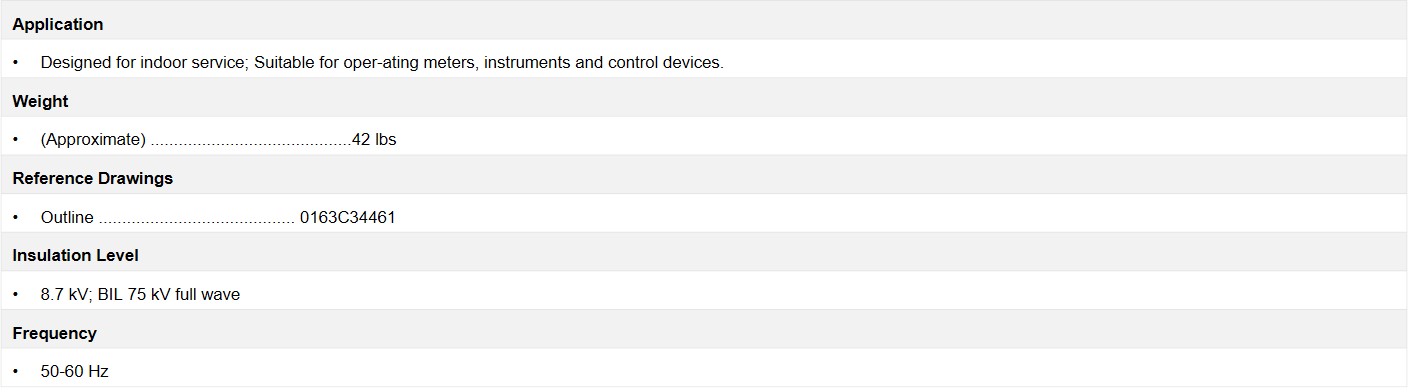Image resolution: width=1408 pixels, height=392 pixels.
Task: Click the bullet next to the weight entry
Action: [x=16, y=140]
